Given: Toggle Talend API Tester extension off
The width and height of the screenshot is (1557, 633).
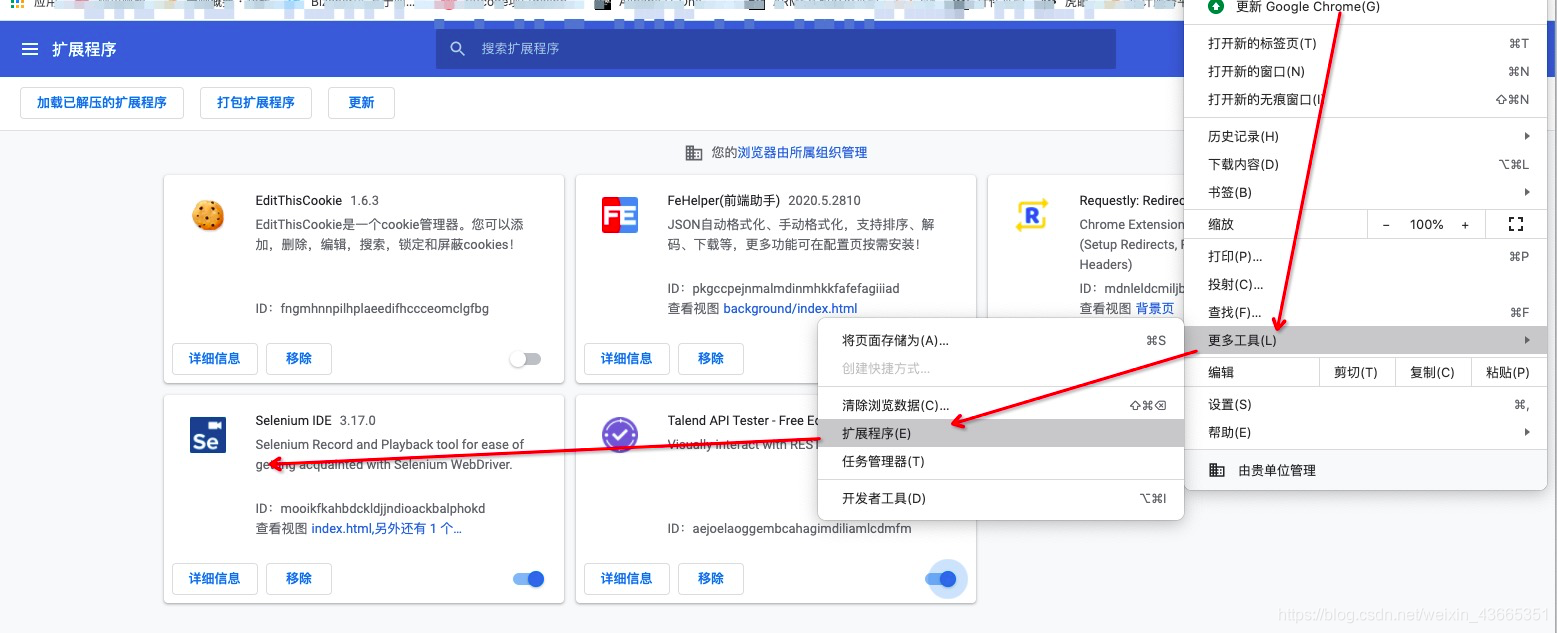Looking at the screenshot, I should coord(941,579).
